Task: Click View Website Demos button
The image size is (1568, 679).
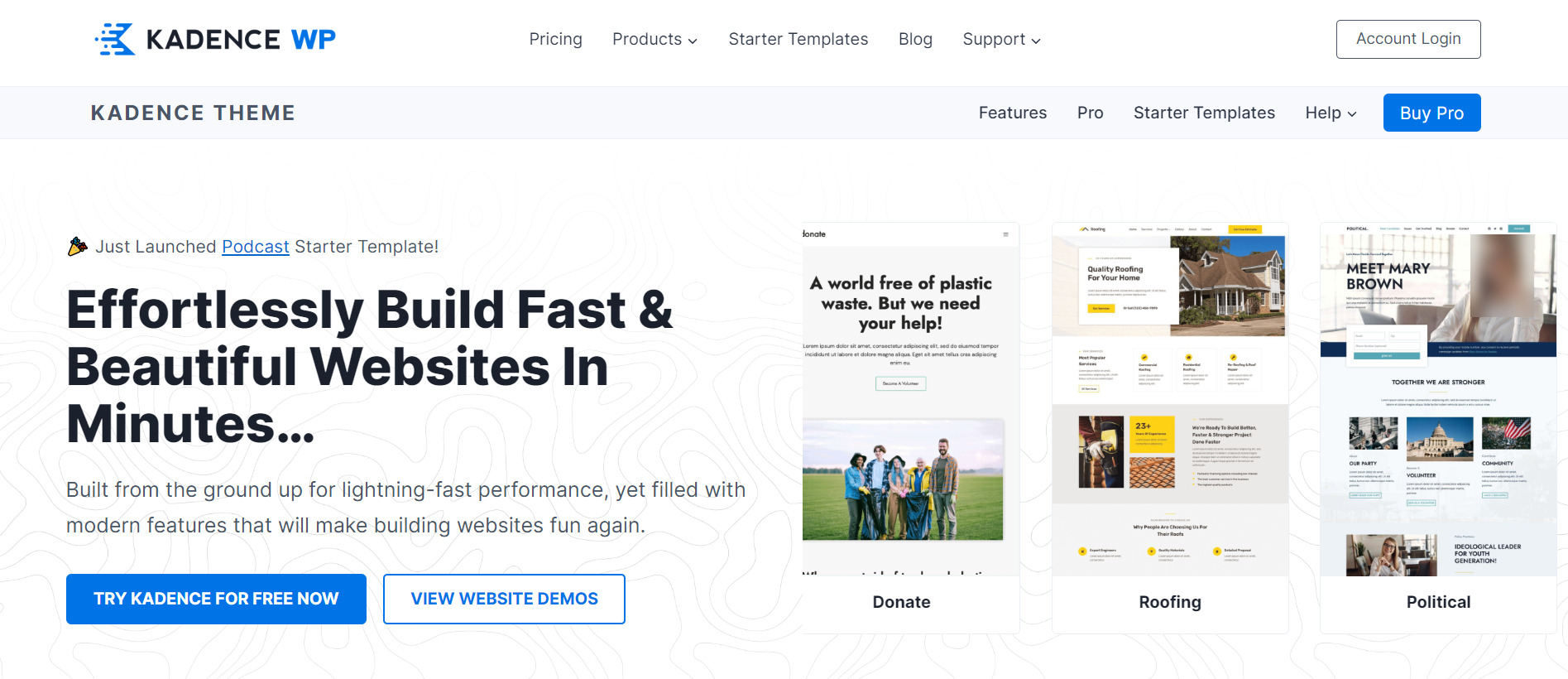Action: point(504,599)
